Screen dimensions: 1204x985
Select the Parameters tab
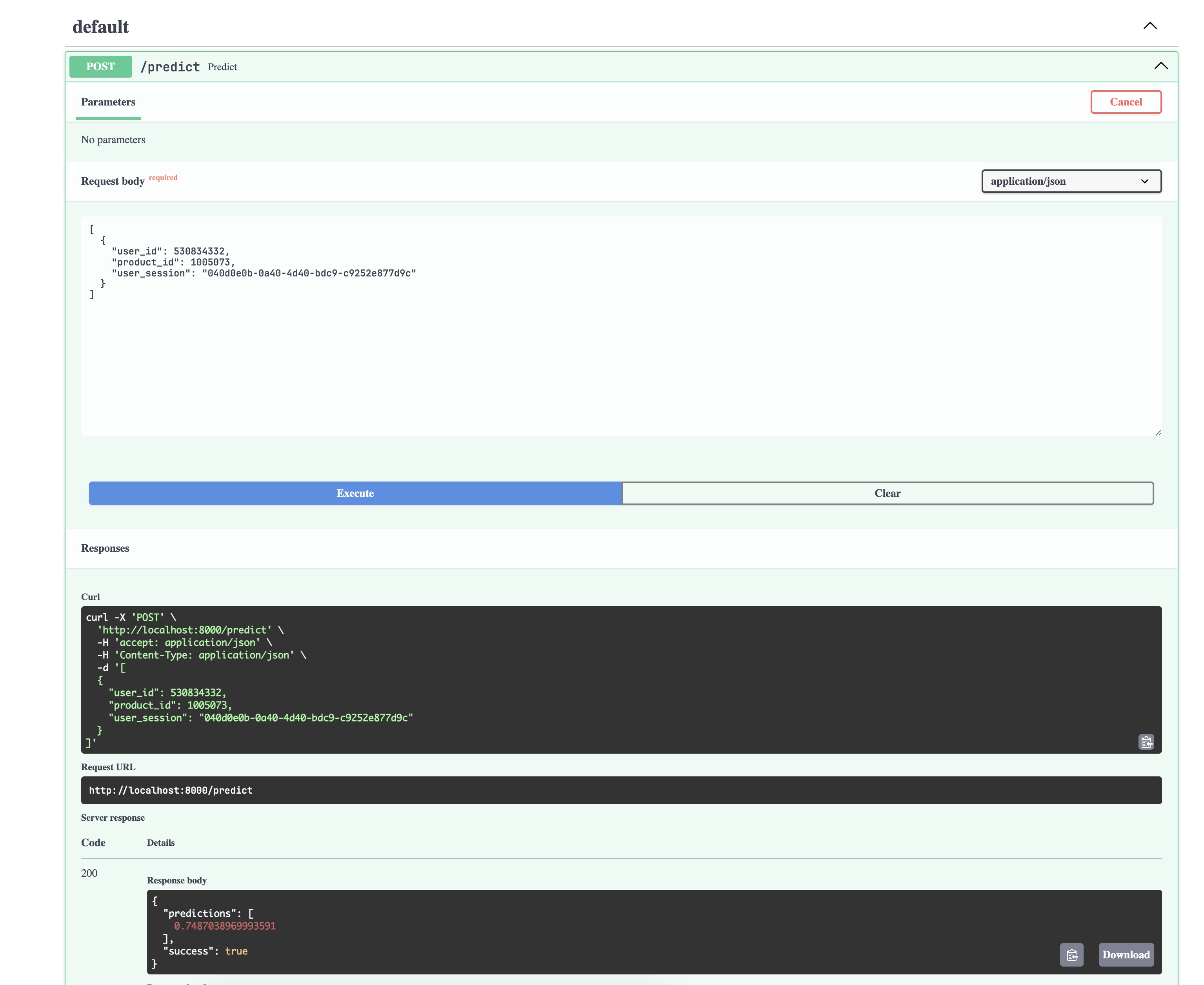[108, 102]
